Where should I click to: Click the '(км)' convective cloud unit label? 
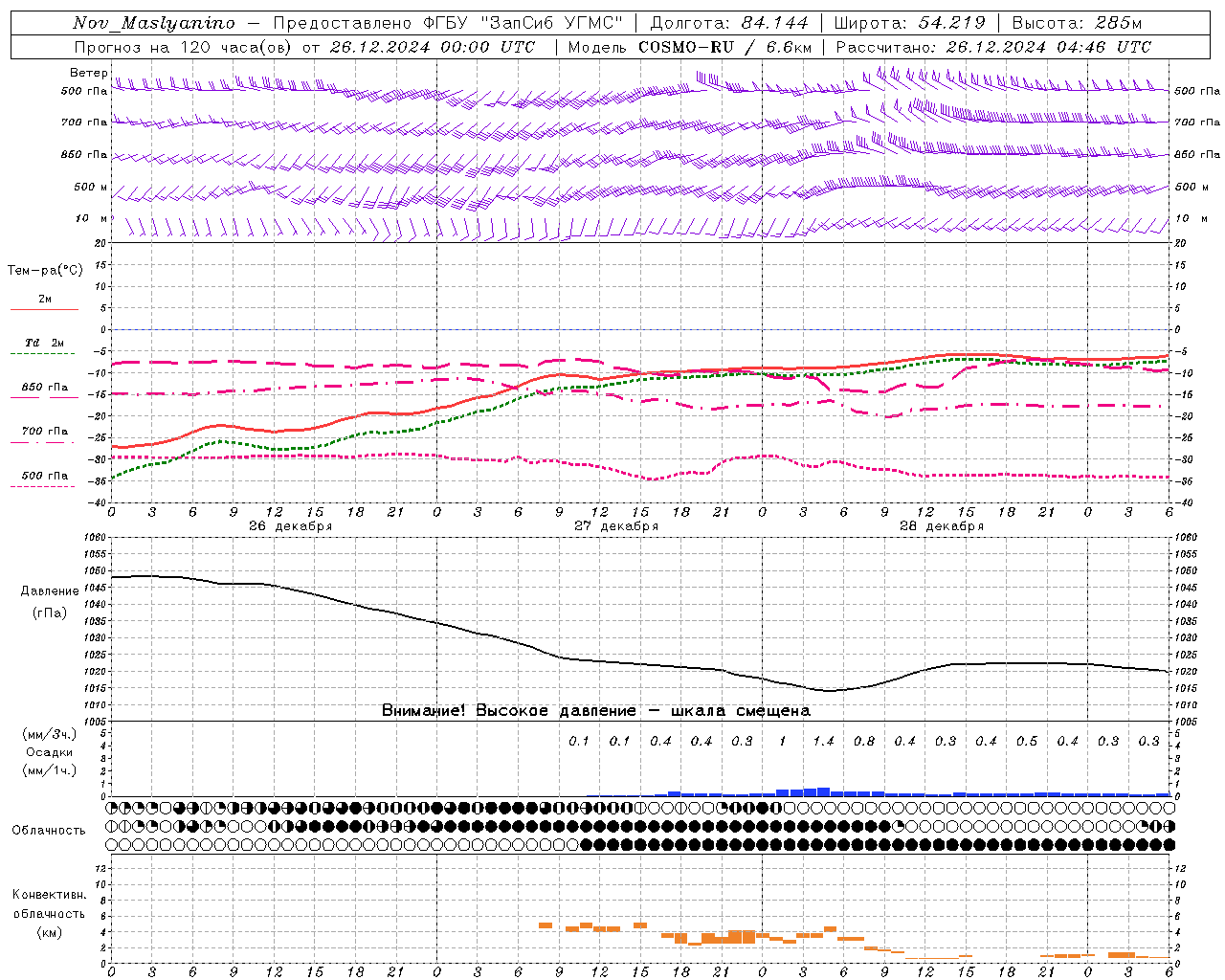point(50,932)
